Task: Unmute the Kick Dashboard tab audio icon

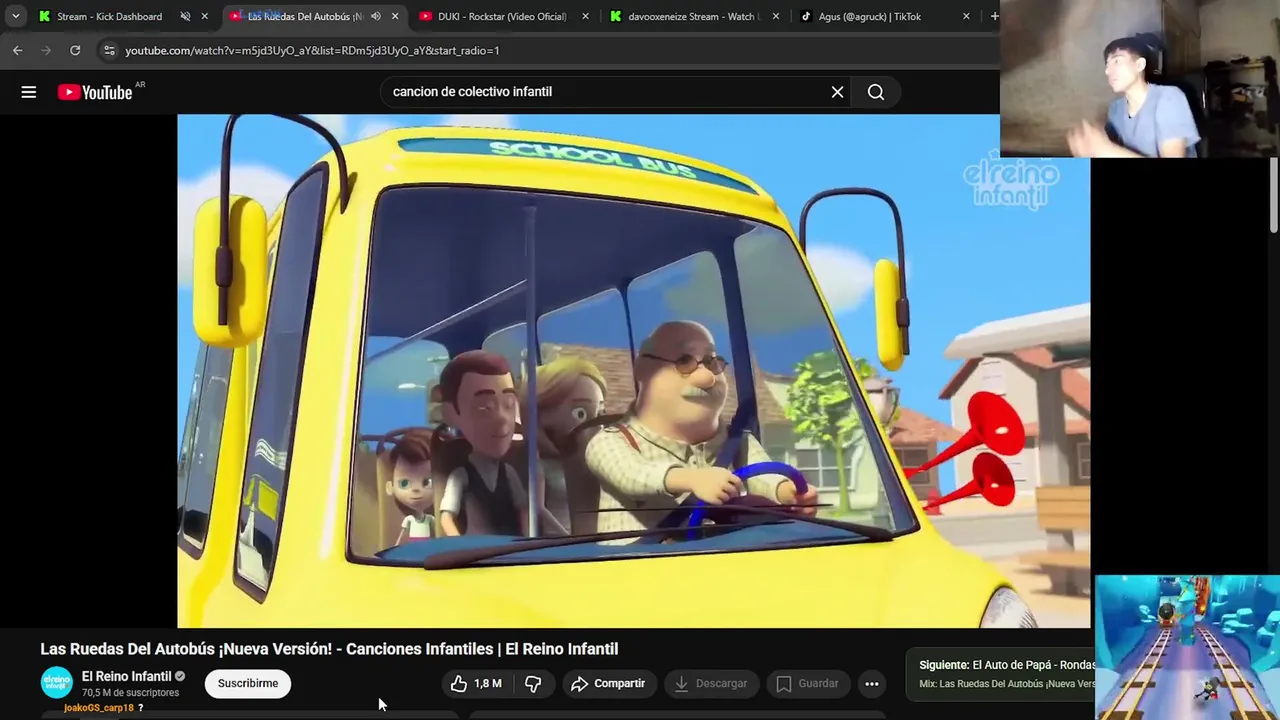Action: [185, 16]
